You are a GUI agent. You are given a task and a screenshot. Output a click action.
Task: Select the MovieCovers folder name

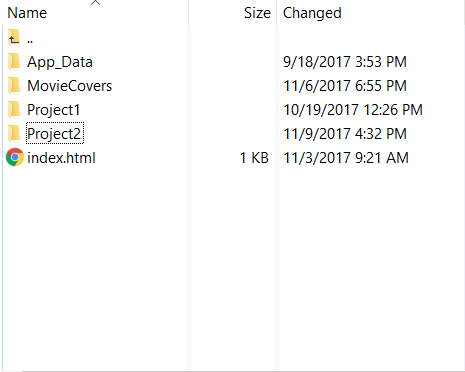[70, 86]
